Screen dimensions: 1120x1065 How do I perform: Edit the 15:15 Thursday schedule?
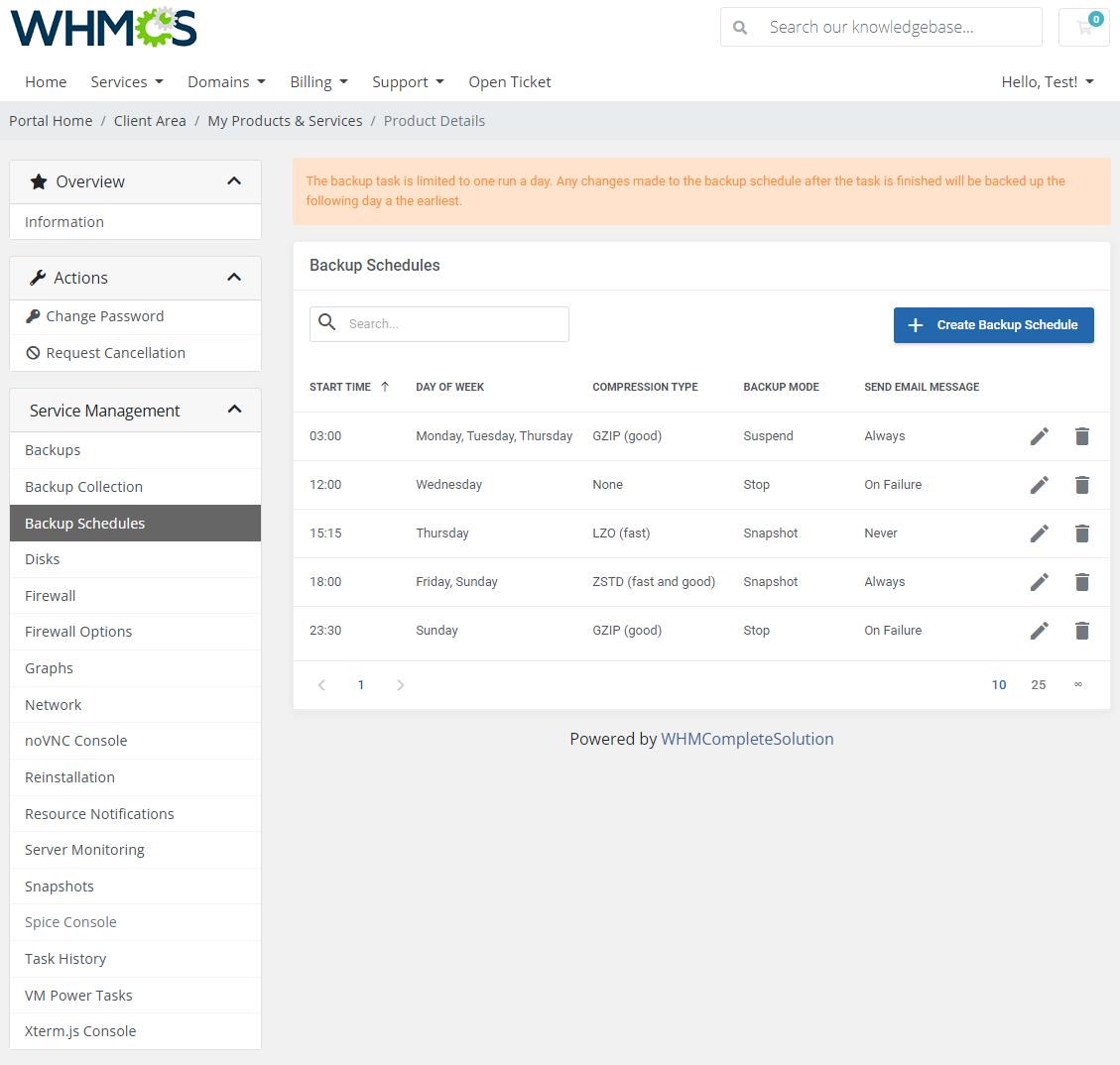[1039, 533]
